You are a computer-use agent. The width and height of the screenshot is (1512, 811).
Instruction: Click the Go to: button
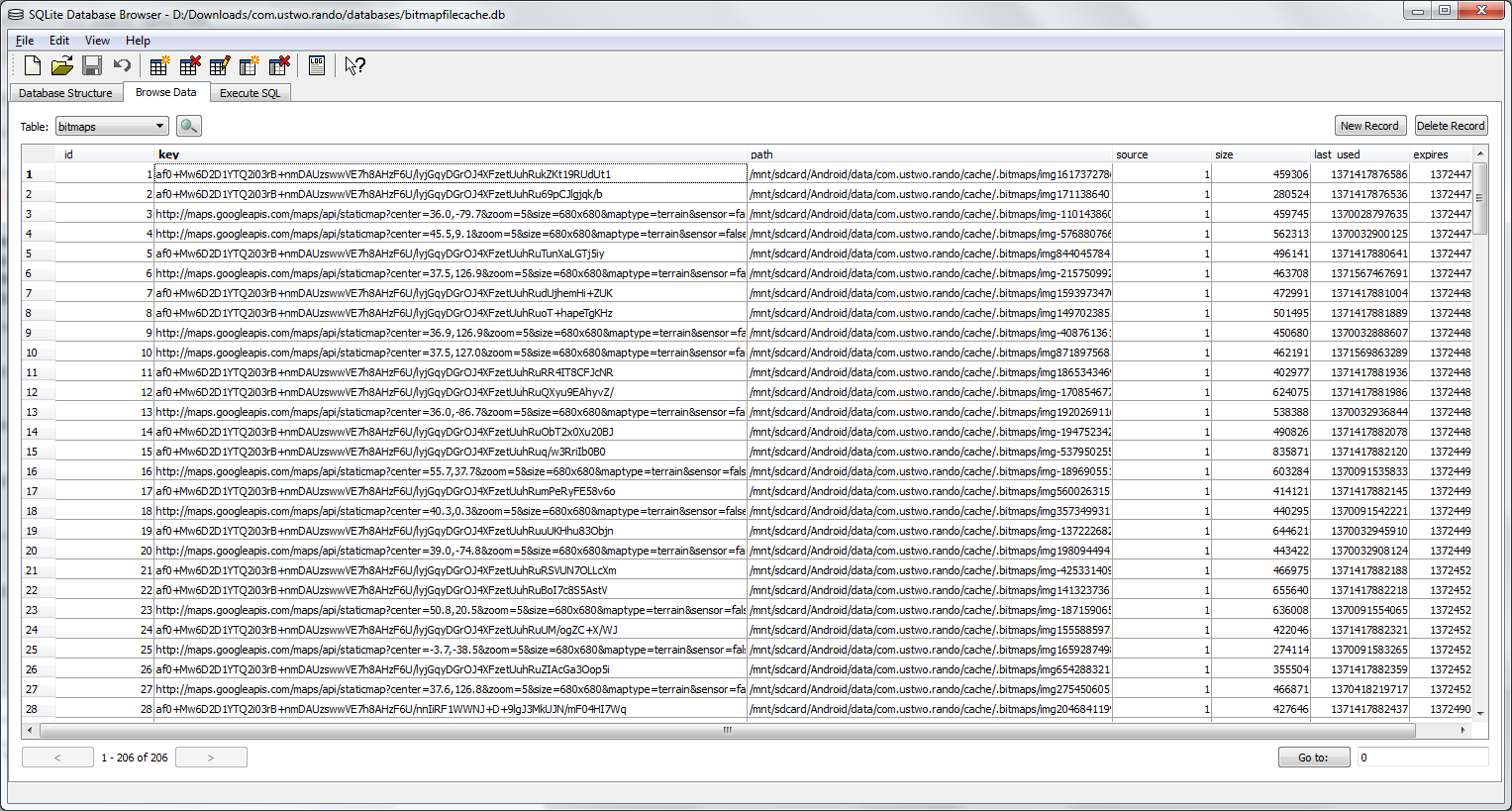(1313, 758)
